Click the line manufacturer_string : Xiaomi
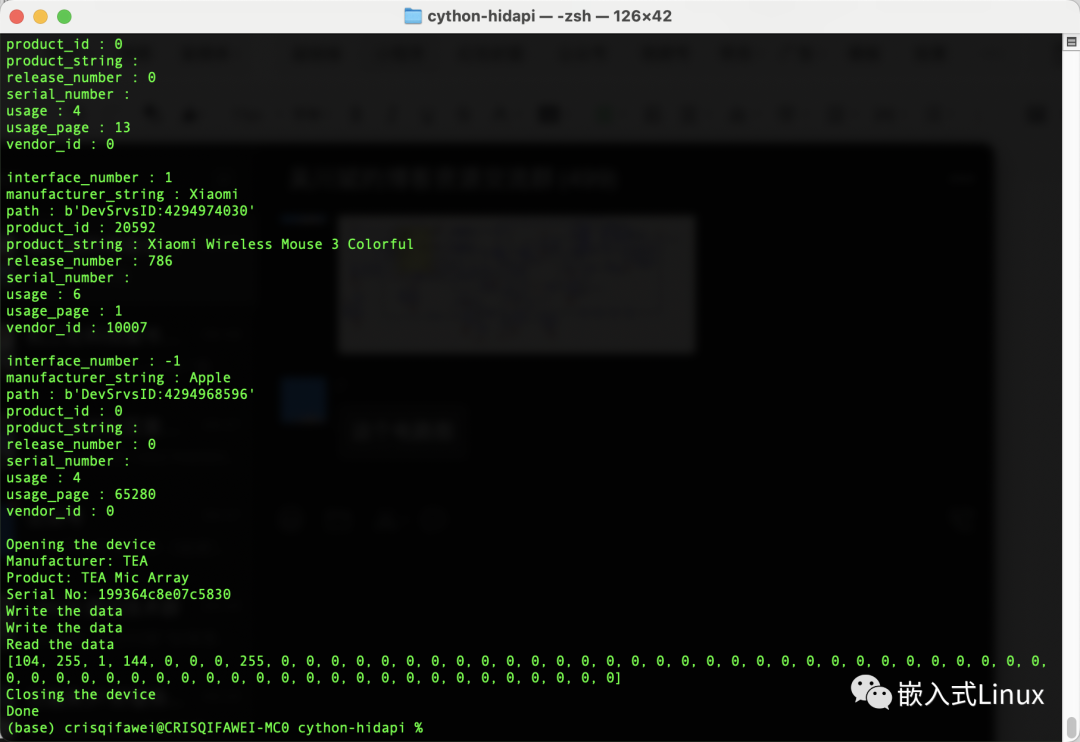 122,194
